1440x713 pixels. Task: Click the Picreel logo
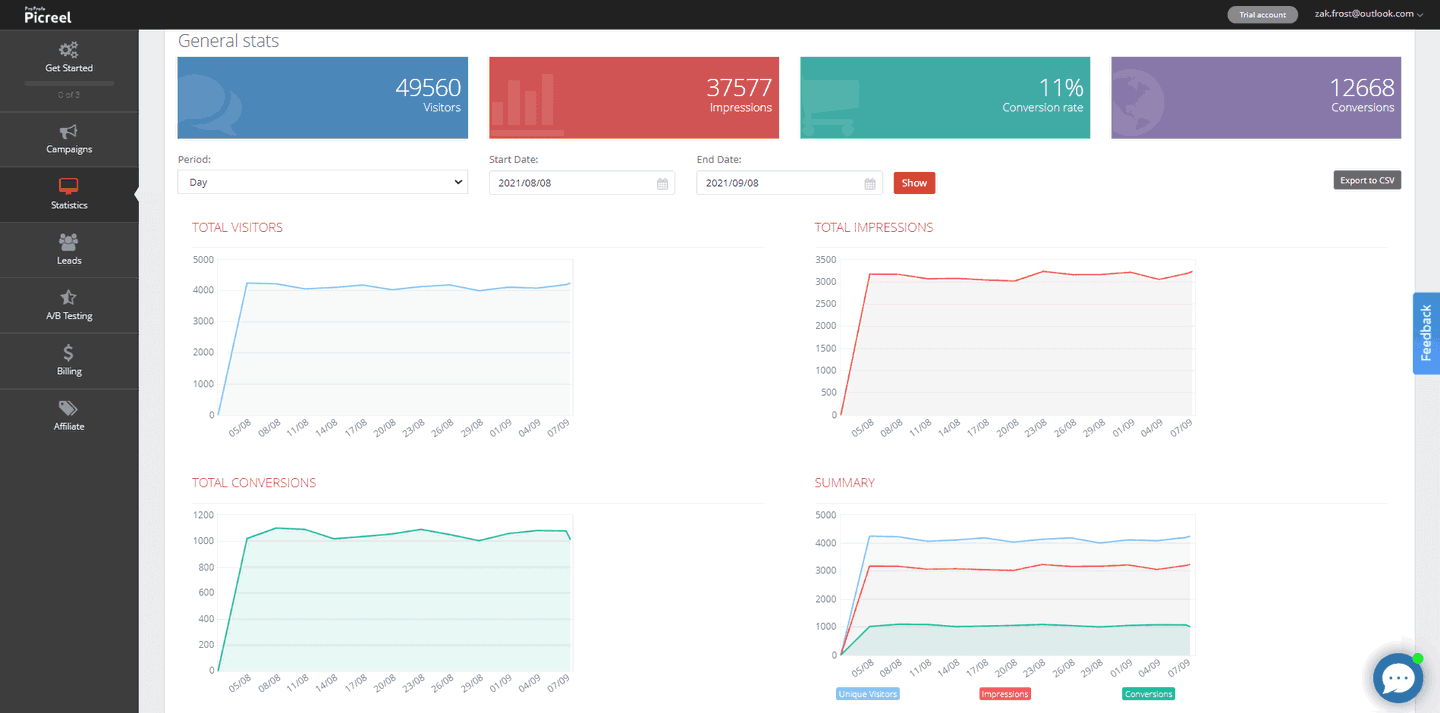(48, 14)
